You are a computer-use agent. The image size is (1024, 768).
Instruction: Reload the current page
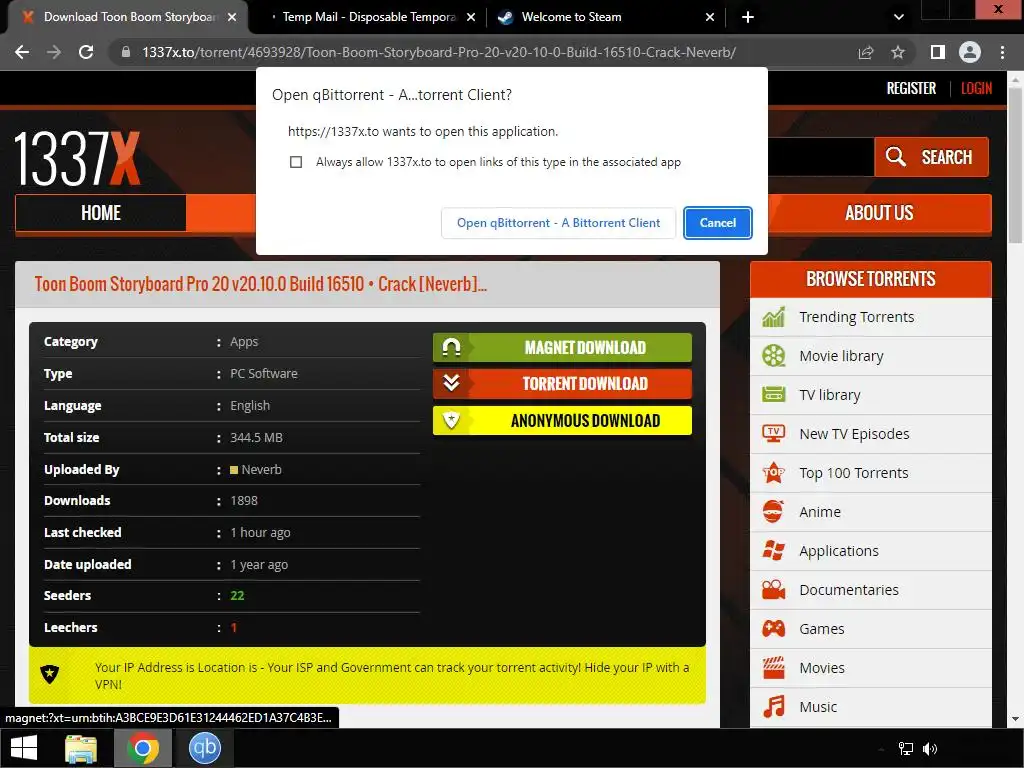point(86,52)
